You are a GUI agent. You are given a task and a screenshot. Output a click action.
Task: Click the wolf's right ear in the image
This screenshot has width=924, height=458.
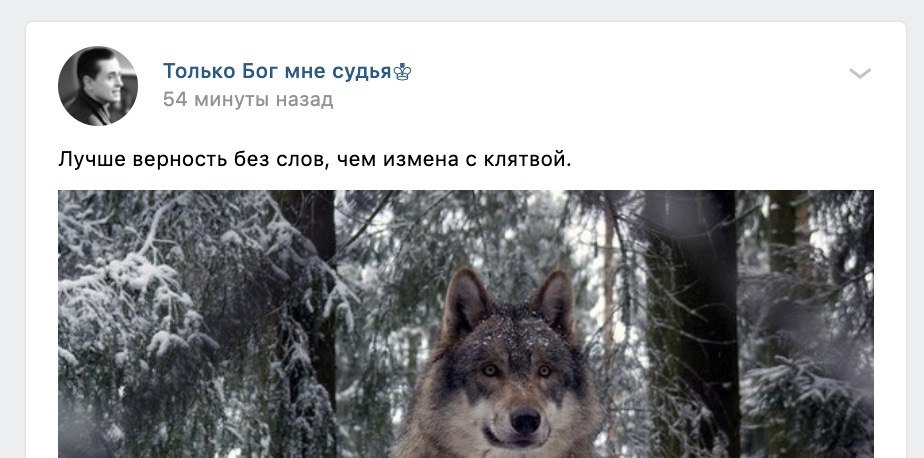click(x=554, y=301)
